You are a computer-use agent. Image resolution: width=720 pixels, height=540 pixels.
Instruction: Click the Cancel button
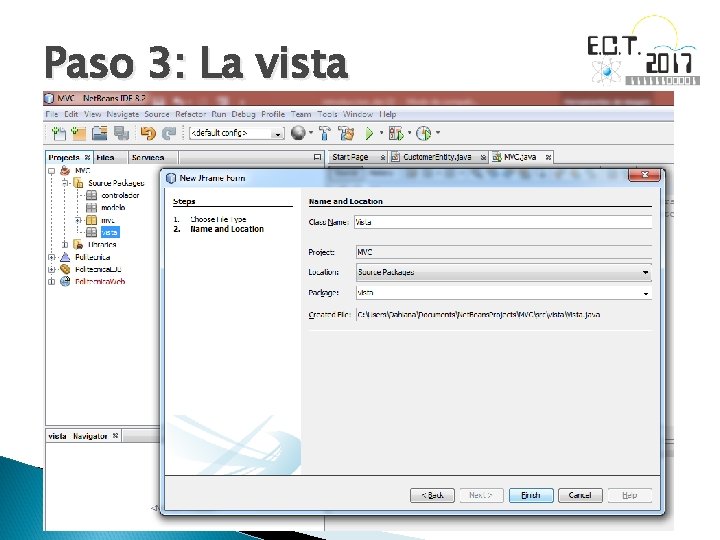580,495
